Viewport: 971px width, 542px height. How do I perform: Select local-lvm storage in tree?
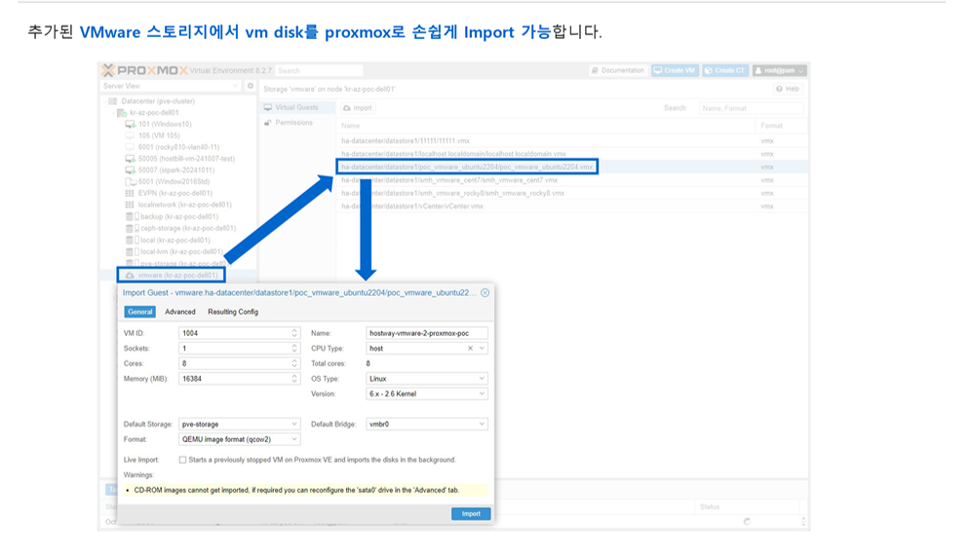pyautogui.click(x=181, y=252)
